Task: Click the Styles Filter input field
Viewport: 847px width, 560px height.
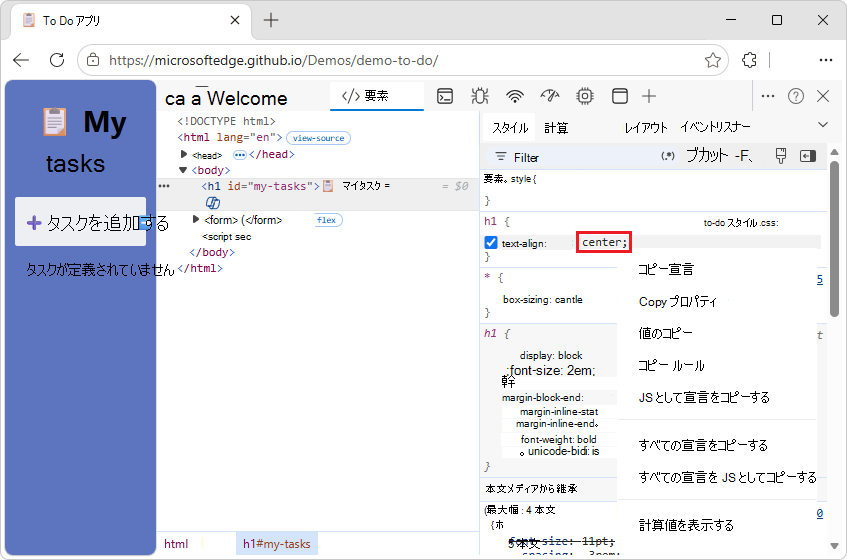Action: 580,157
